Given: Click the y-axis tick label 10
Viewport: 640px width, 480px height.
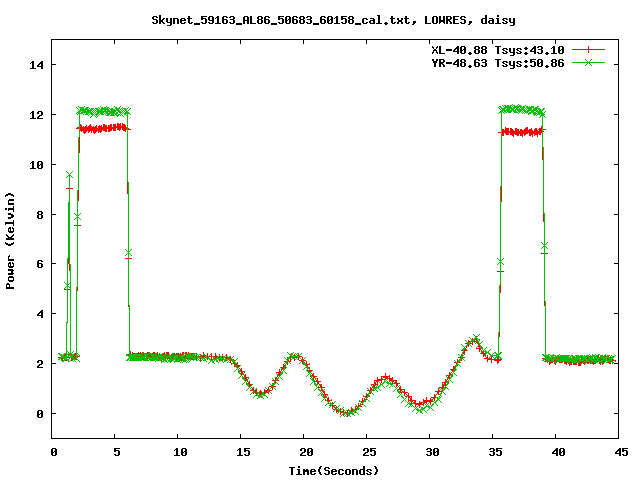Looking at the screenshot, I should (37, 165).
